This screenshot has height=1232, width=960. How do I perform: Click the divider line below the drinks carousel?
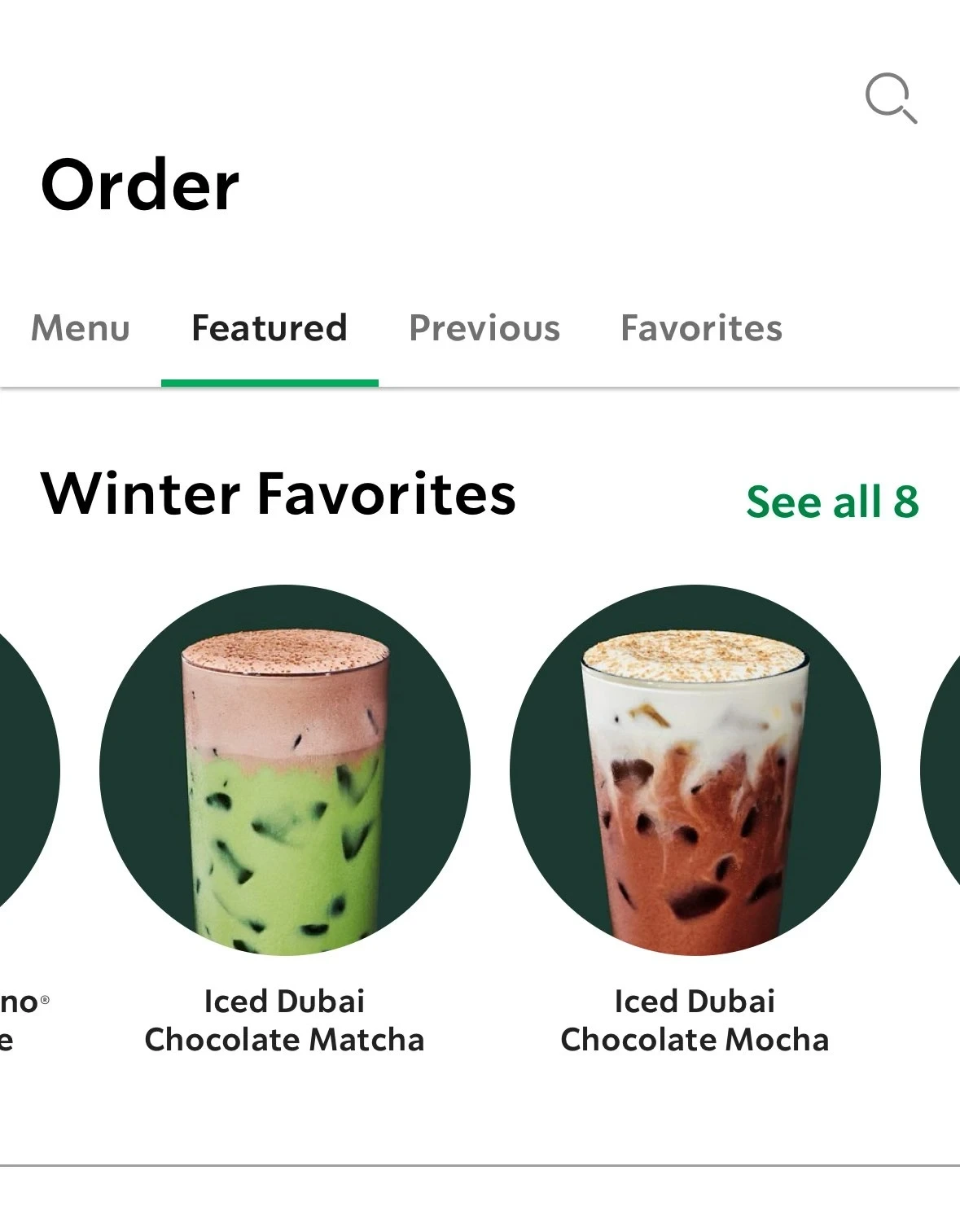click(480, 1165)
